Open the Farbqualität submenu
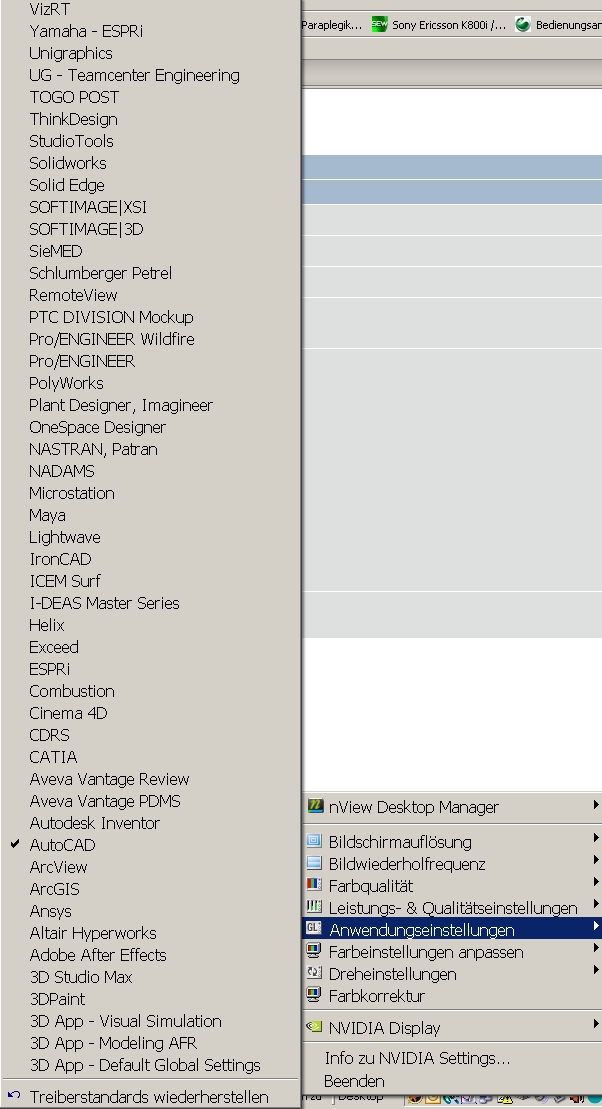The image size is (602, 1109). [453, 886]
